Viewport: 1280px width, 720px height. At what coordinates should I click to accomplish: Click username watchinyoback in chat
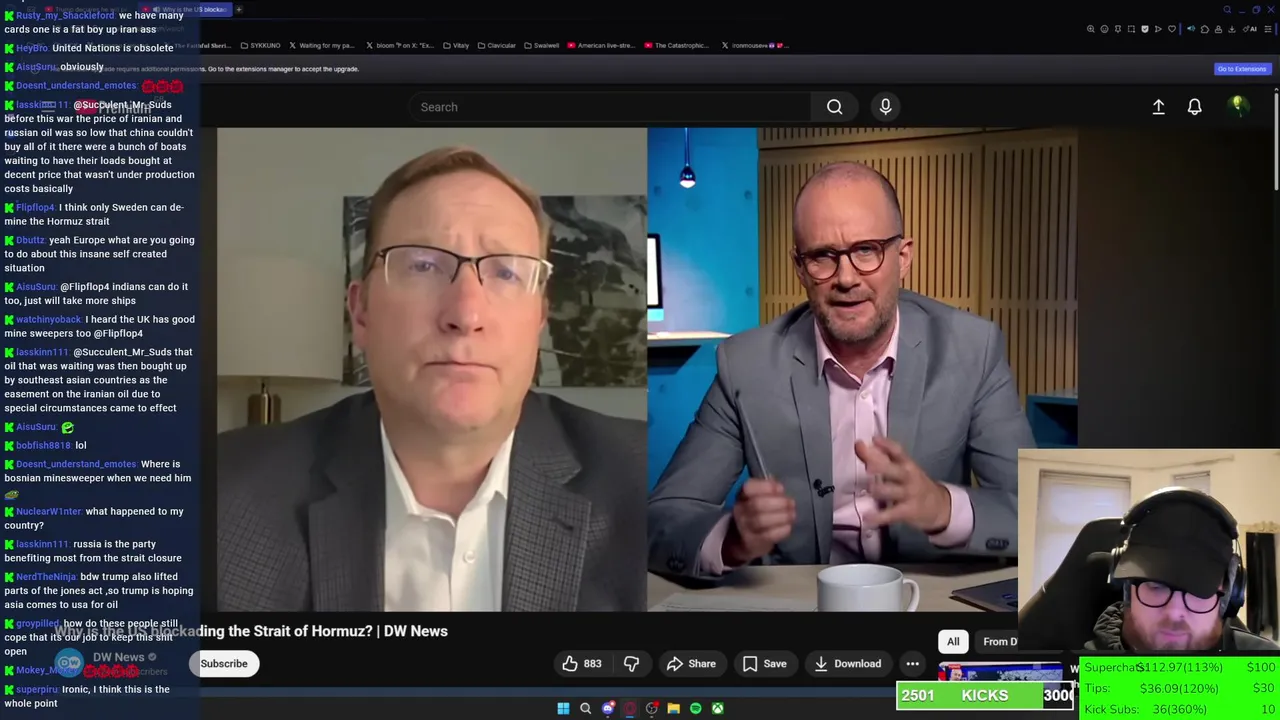tap(48, 320)
